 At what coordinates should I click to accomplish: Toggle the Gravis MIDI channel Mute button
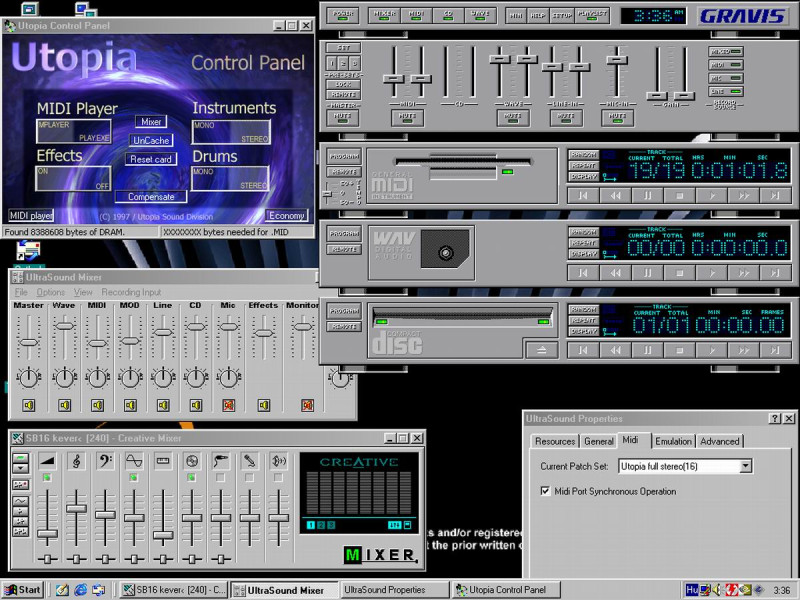point(407,117)
